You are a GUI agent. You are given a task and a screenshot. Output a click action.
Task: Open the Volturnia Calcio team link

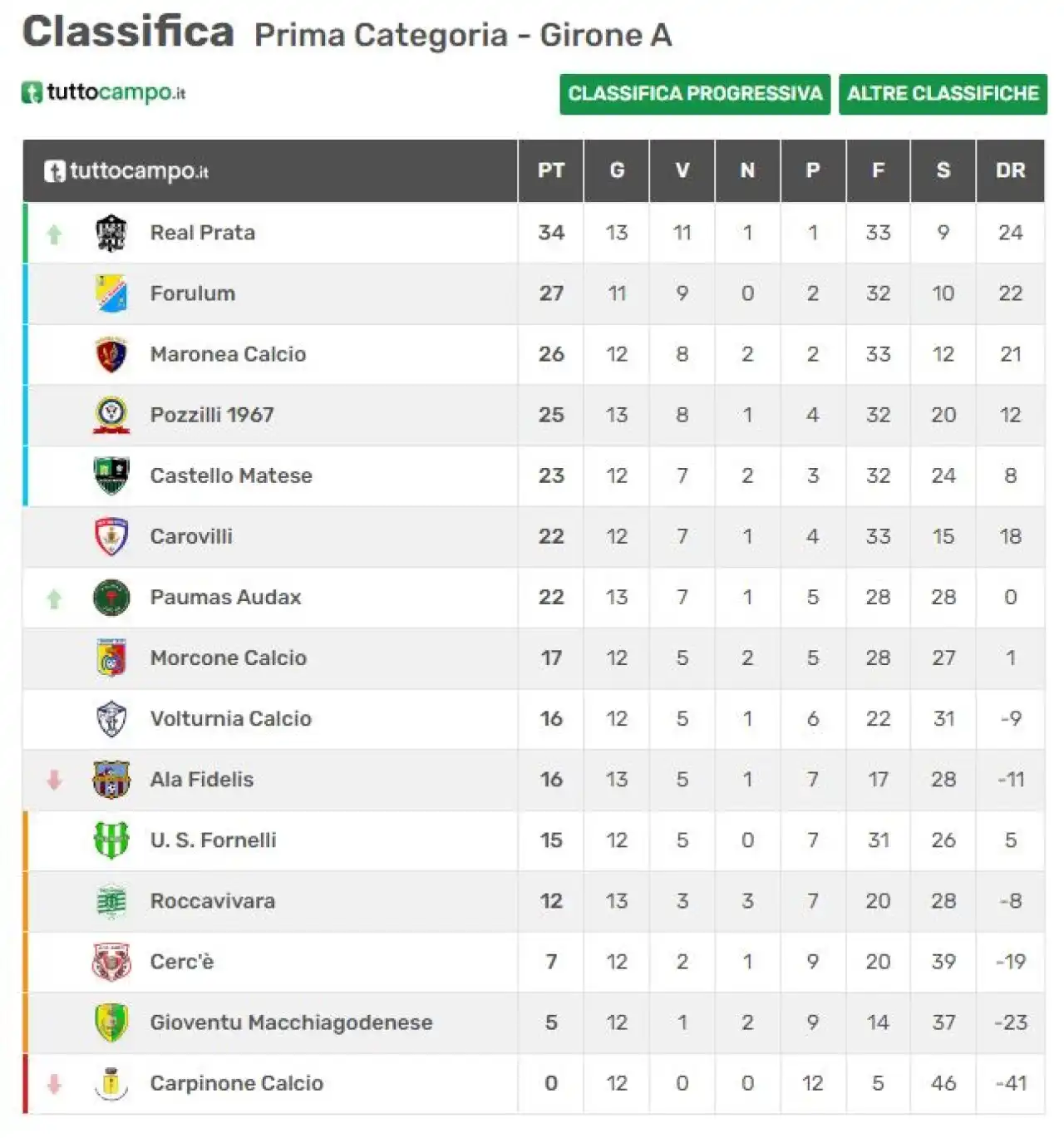pos(231,718)
